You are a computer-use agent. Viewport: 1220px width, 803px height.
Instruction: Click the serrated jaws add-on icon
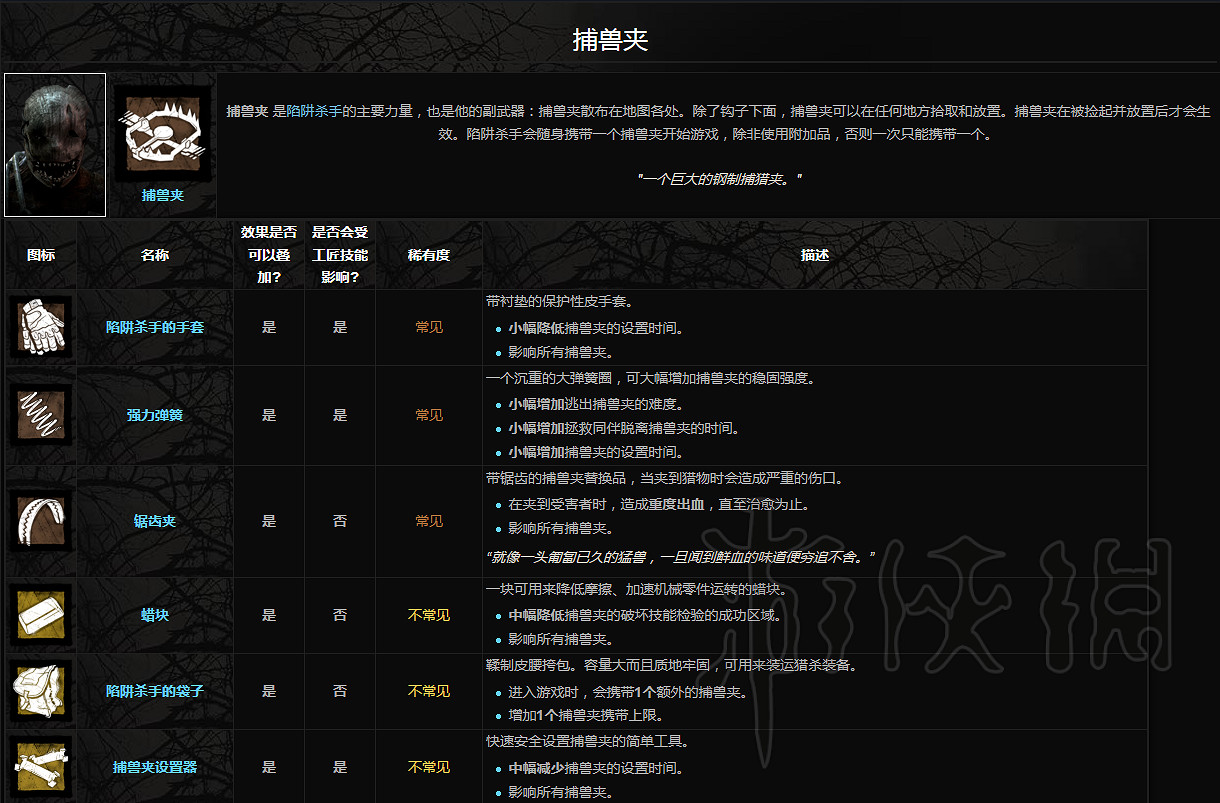[41, 521]
